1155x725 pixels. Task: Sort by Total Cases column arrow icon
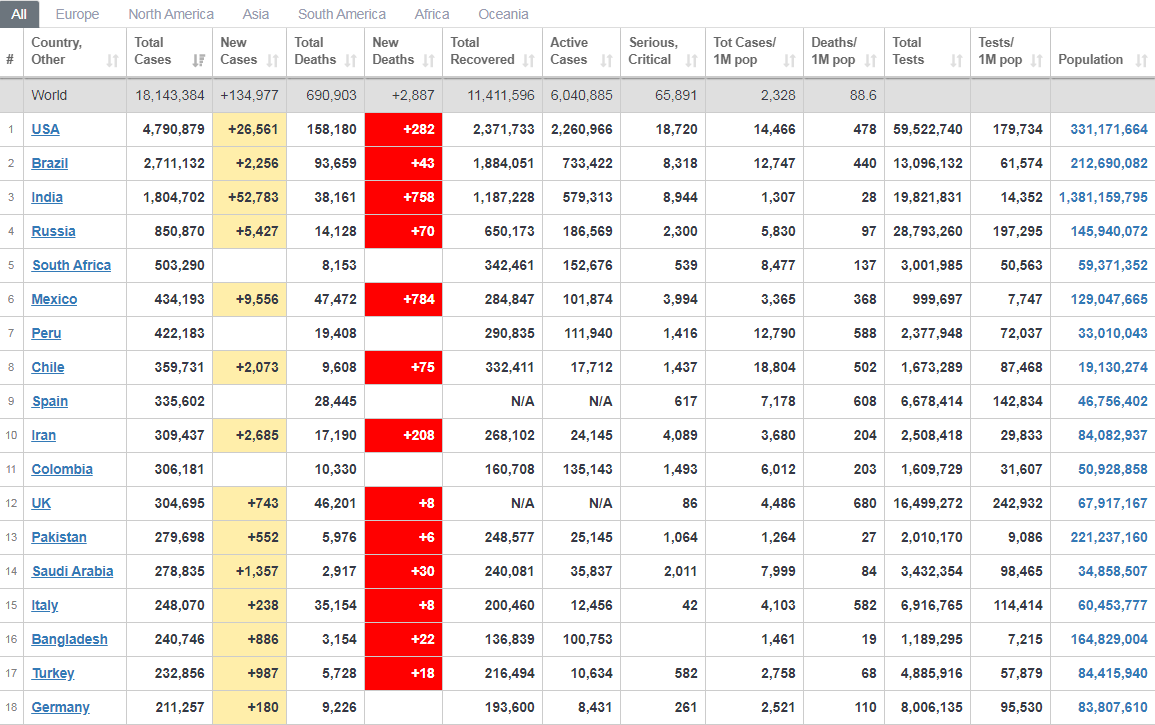(198, 60)
